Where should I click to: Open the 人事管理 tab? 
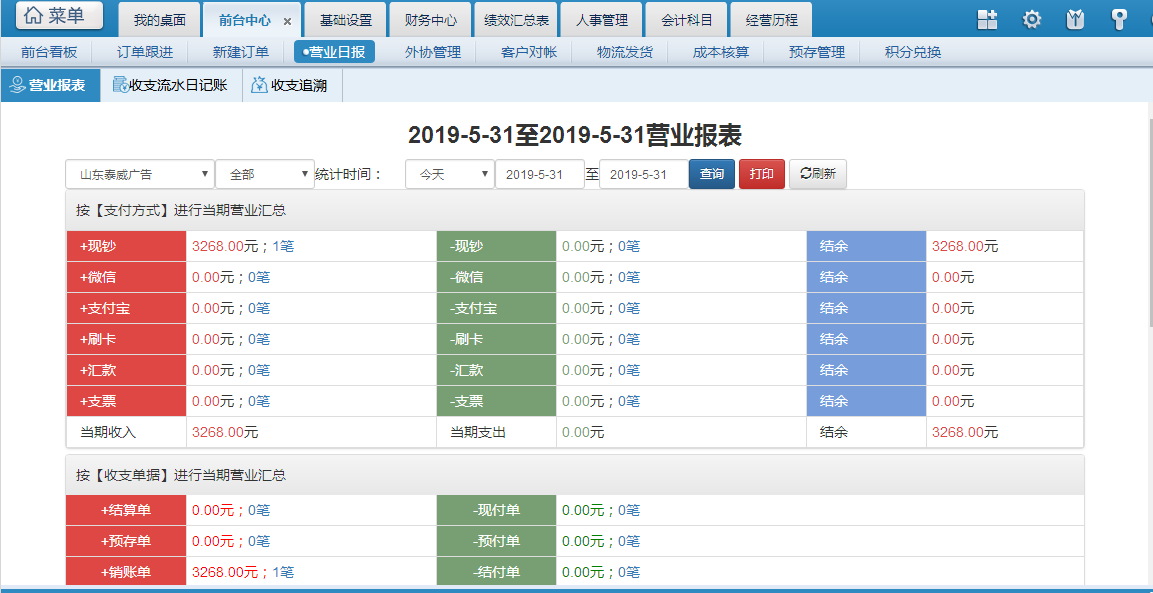point(601,21)
